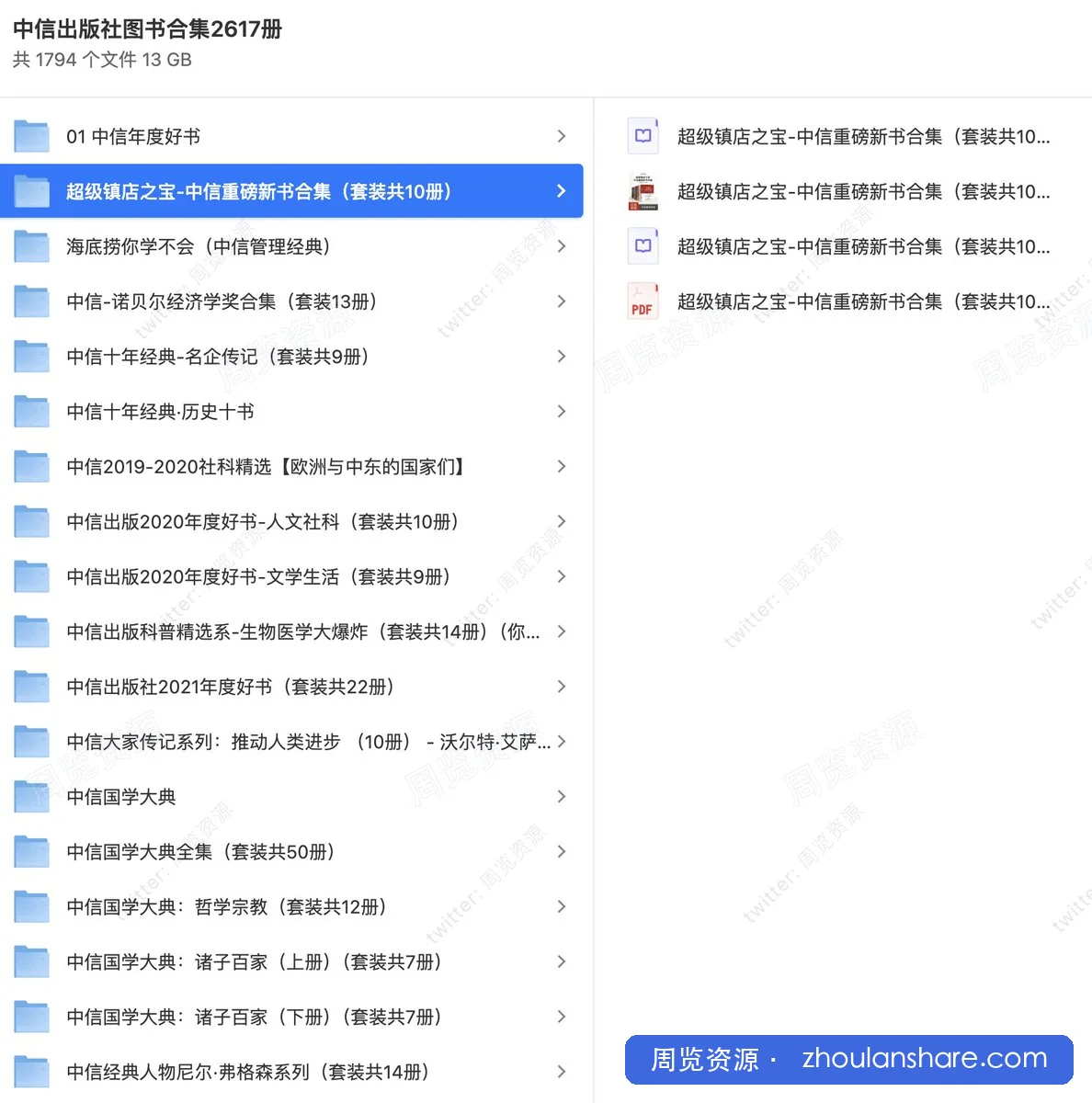
Task: Click folder icon beside 中信出版社2021年度好书
Action: 31,688
